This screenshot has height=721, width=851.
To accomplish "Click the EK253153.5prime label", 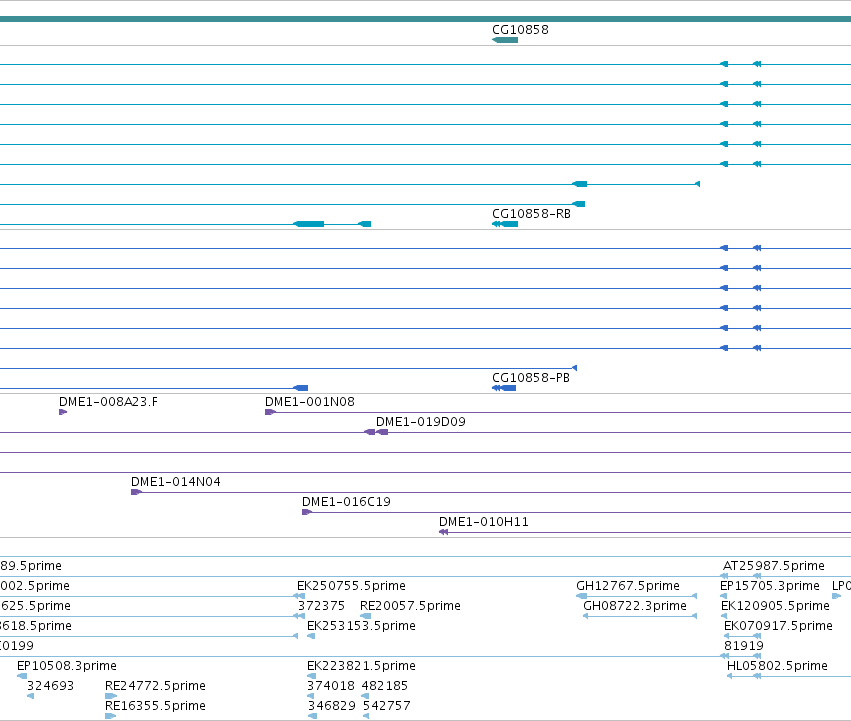I will (x=361, y=626).
